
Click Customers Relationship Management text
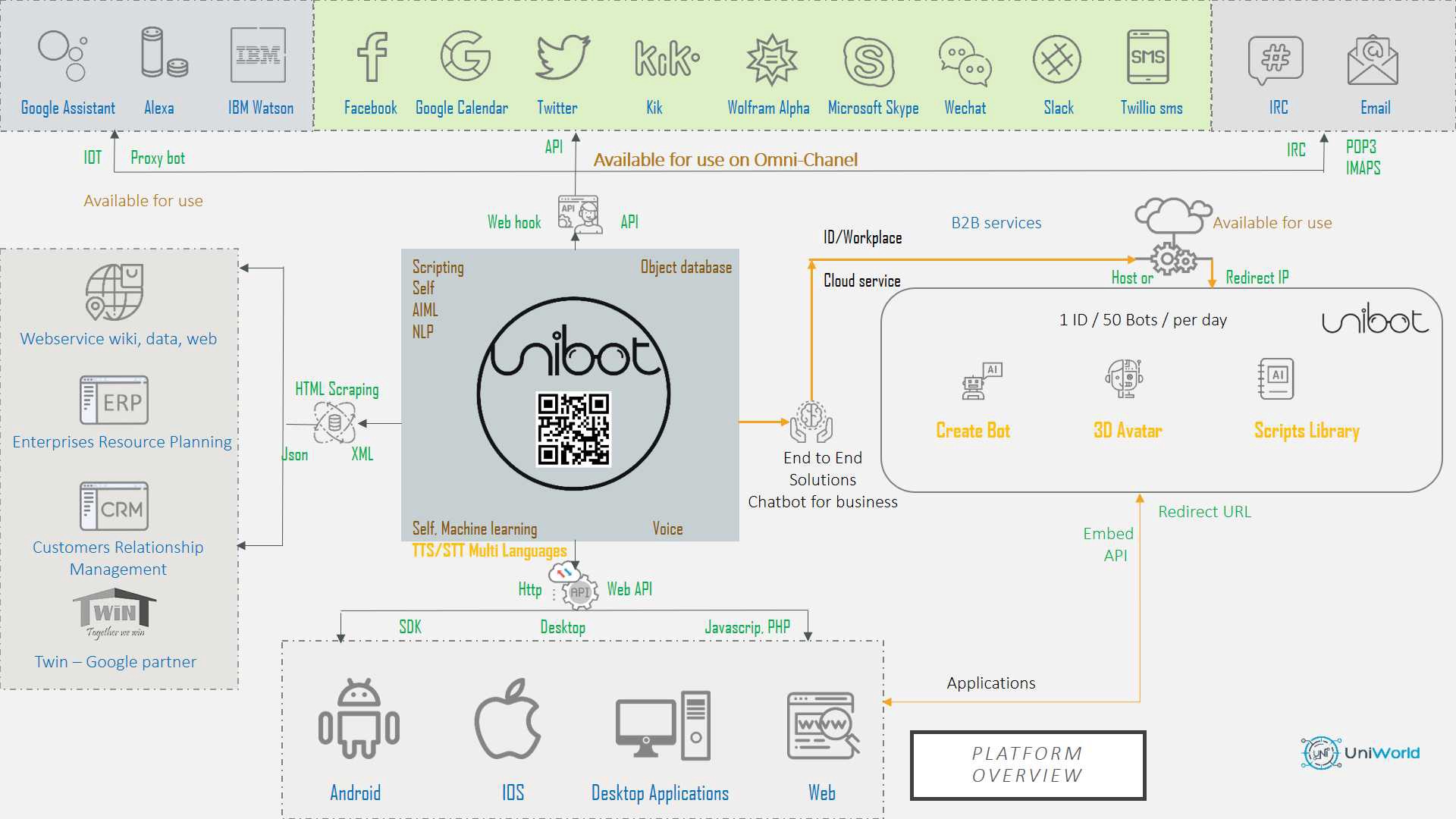118,558
